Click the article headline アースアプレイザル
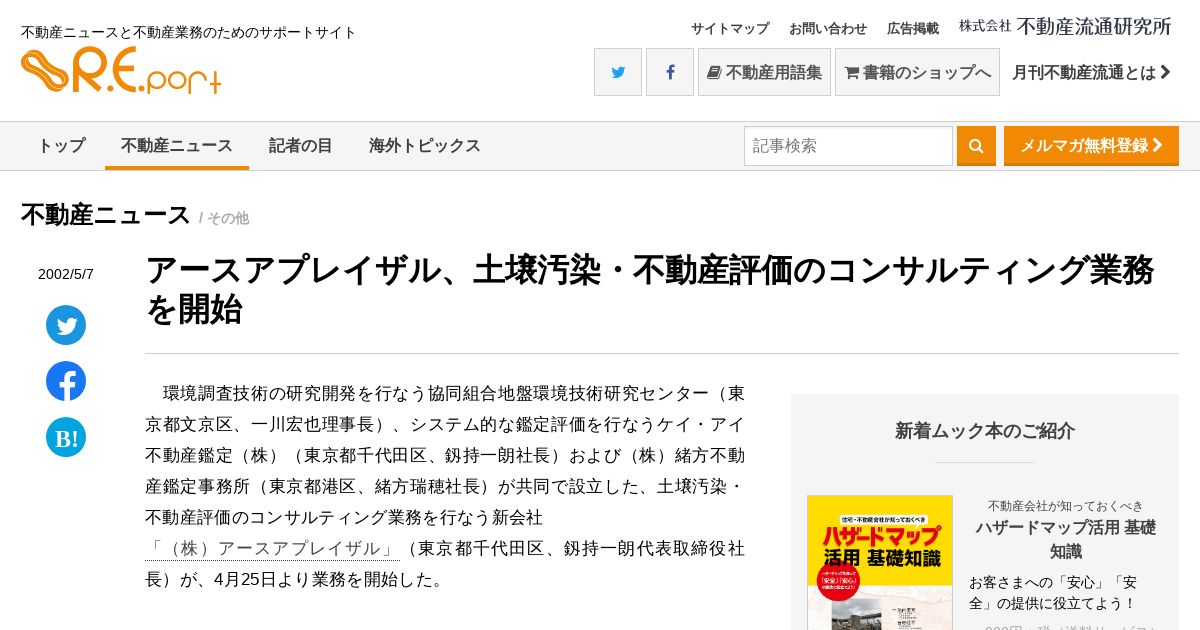1200x630 pixels. coord(650,290)
